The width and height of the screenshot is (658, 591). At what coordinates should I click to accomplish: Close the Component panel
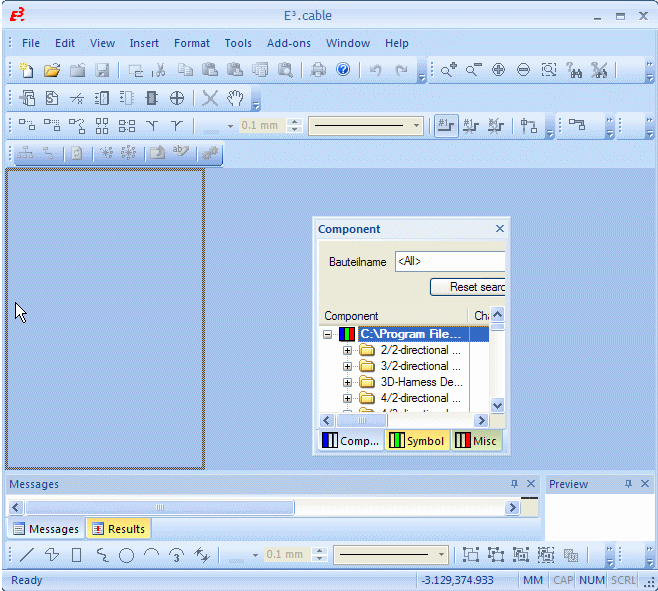click(x=499, y=228)
